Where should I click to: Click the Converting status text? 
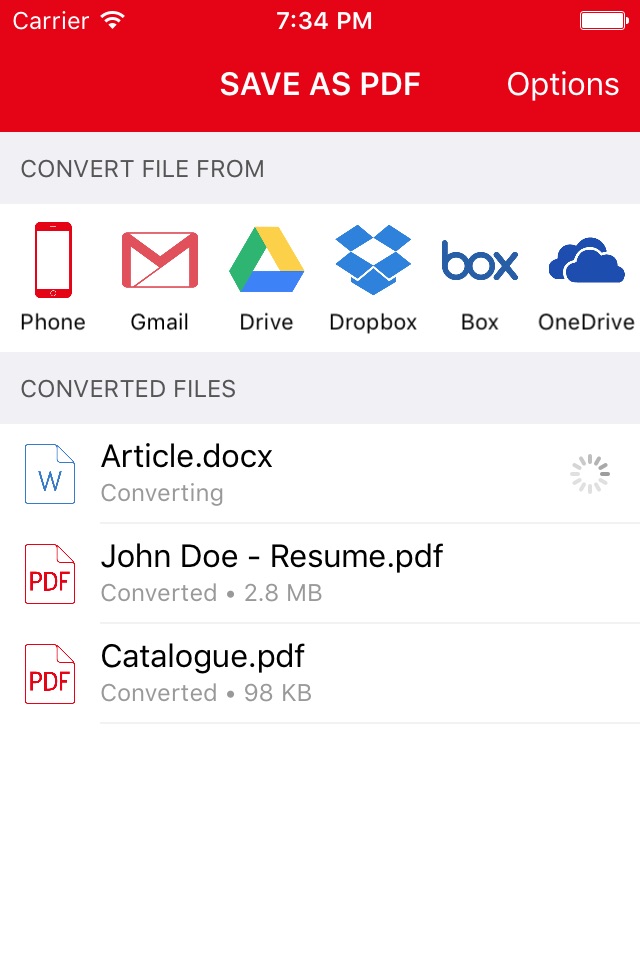coord(162,493)
